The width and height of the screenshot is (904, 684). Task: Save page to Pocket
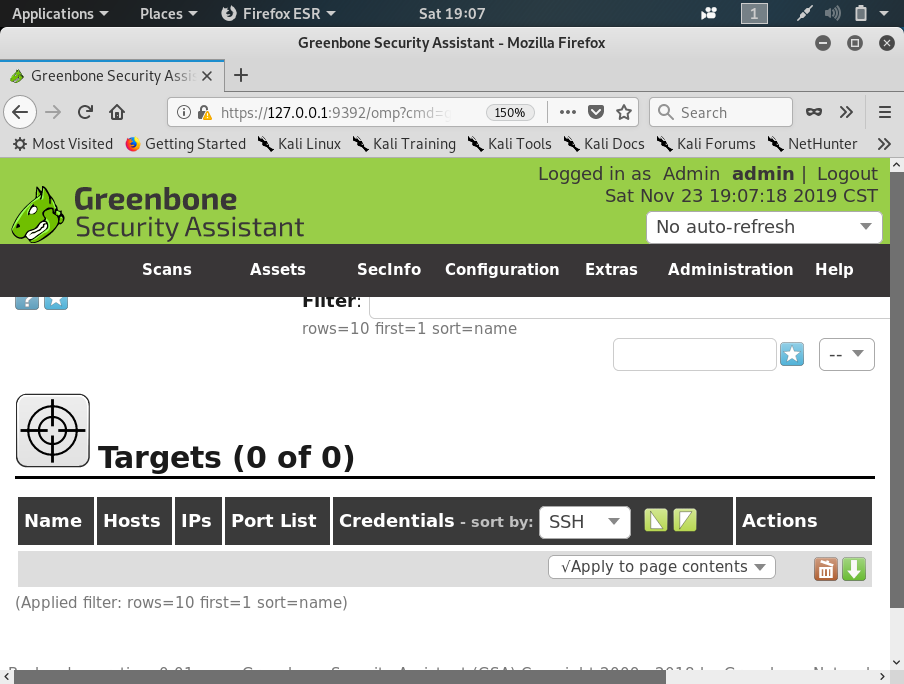(596, 112)
